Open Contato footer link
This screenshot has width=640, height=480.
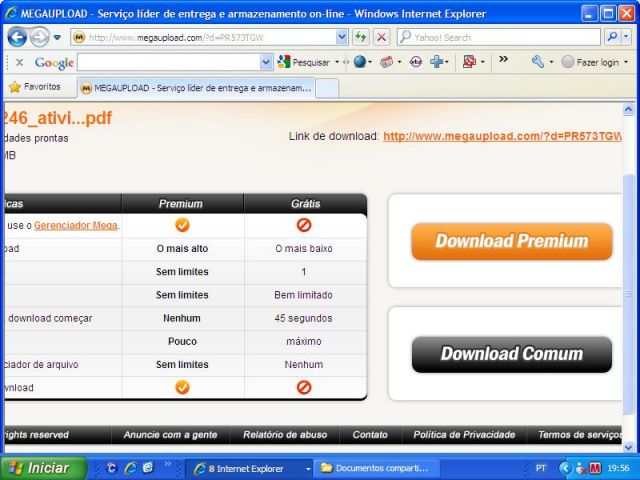click(x=370, y=435)
